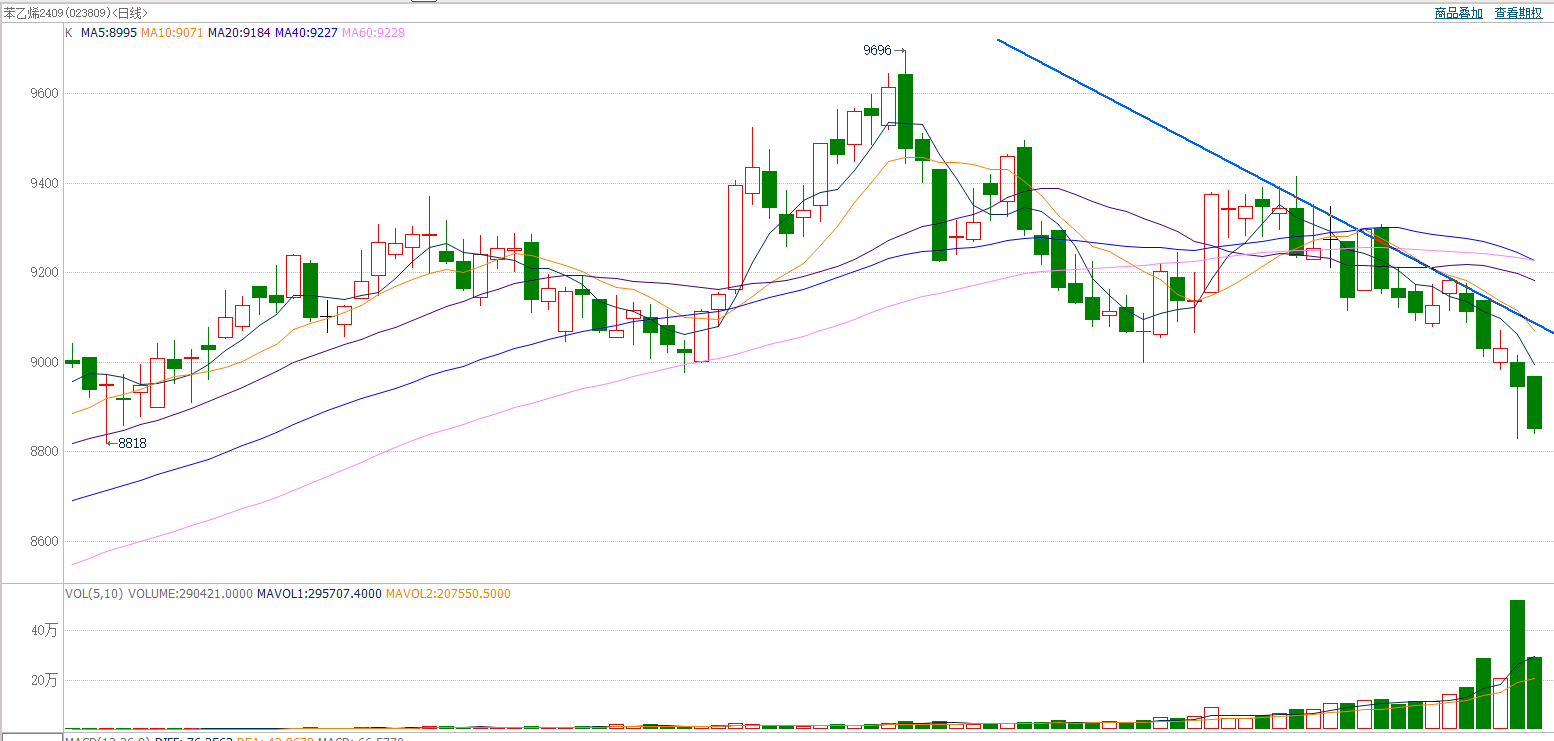
Task: Select the last green candle on the right
Action: click(x=1534, y=402)
